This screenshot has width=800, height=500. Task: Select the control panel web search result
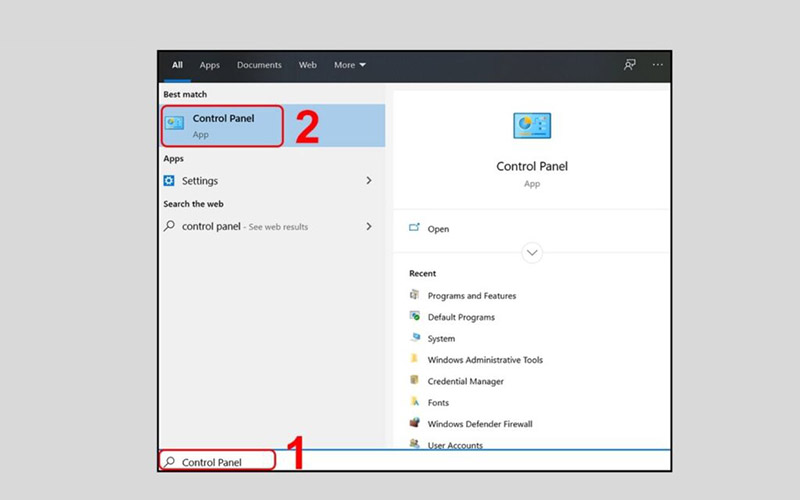tap(272, 226)
